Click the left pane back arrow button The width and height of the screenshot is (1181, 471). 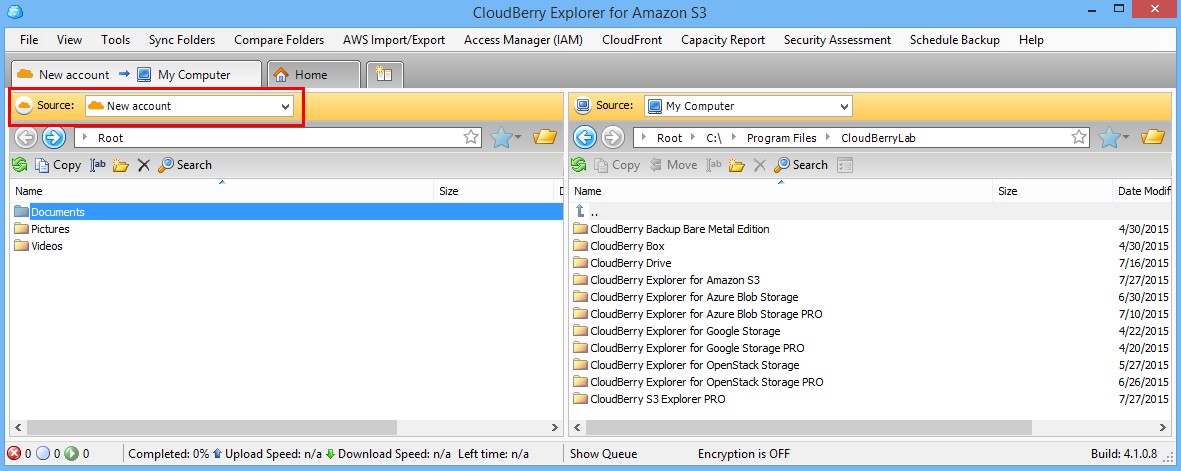tap(26, 137)
